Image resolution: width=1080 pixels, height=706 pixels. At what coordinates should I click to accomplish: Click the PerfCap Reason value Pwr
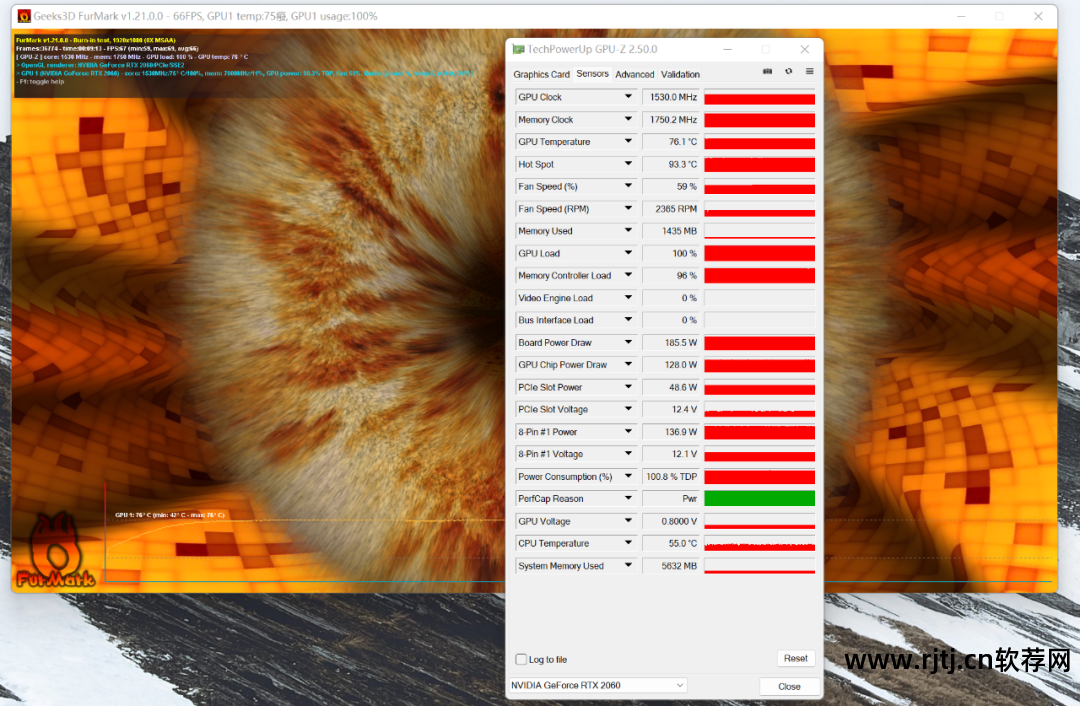[689, 499]
